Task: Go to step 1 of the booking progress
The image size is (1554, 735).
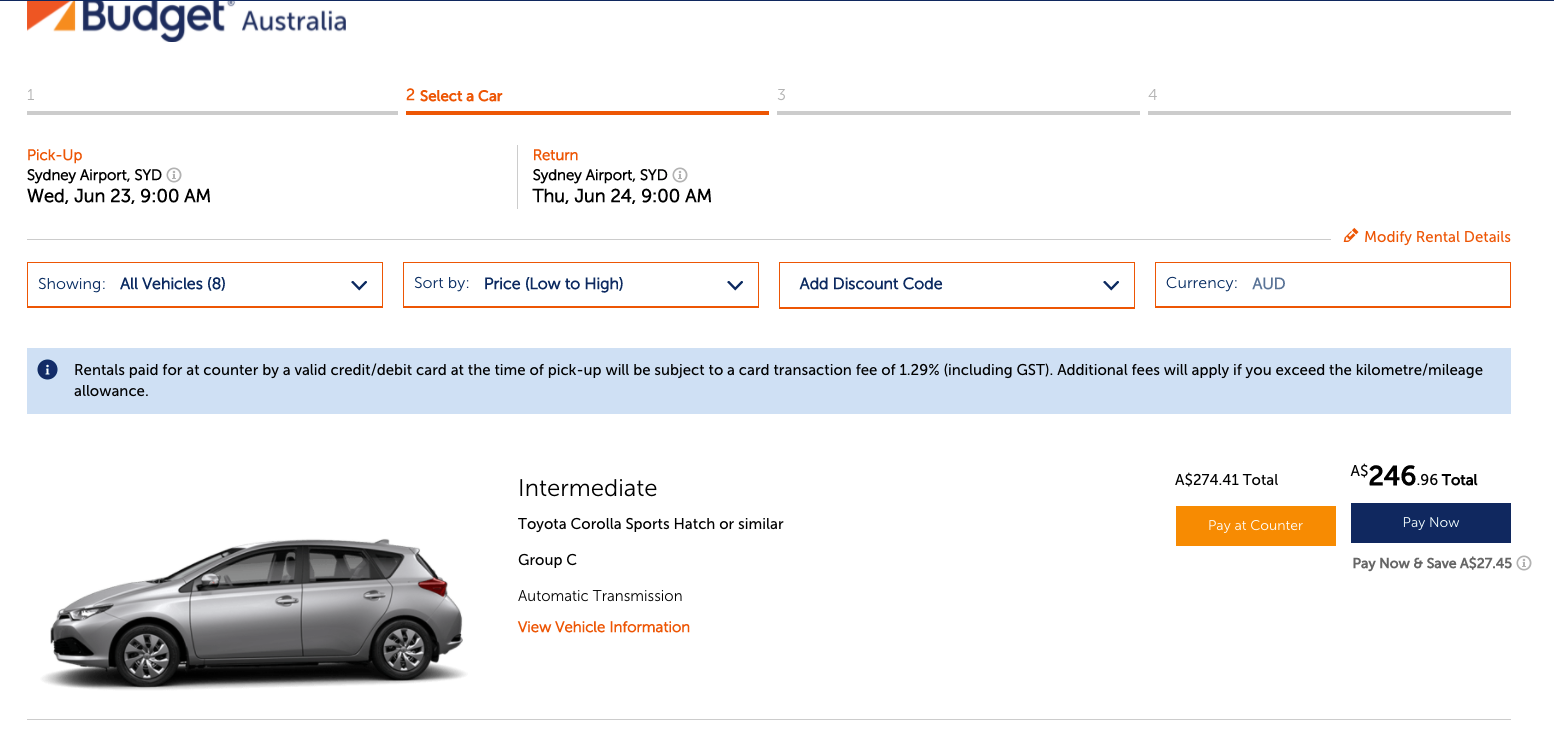Action: pos(212,100)
